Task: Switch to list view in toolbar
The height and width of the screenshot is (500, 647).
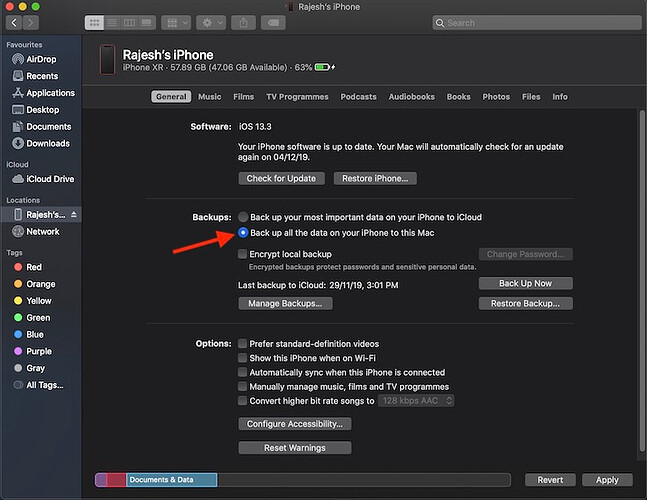Action: click(110, 22)
